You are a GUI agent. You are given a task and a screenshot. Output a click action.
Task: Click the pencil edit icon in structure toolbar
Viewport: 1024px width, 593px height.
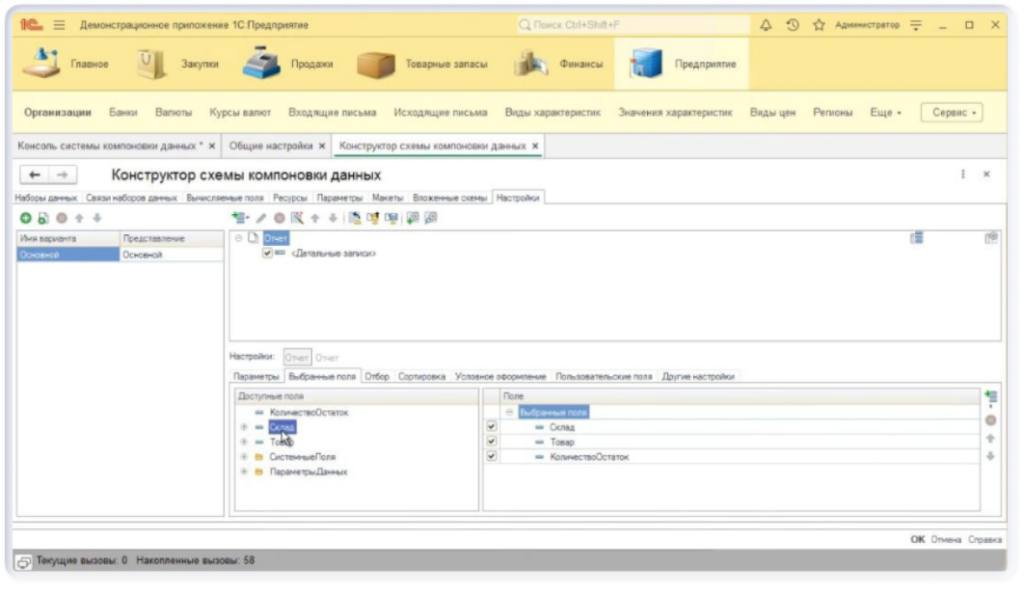[262, 217]
